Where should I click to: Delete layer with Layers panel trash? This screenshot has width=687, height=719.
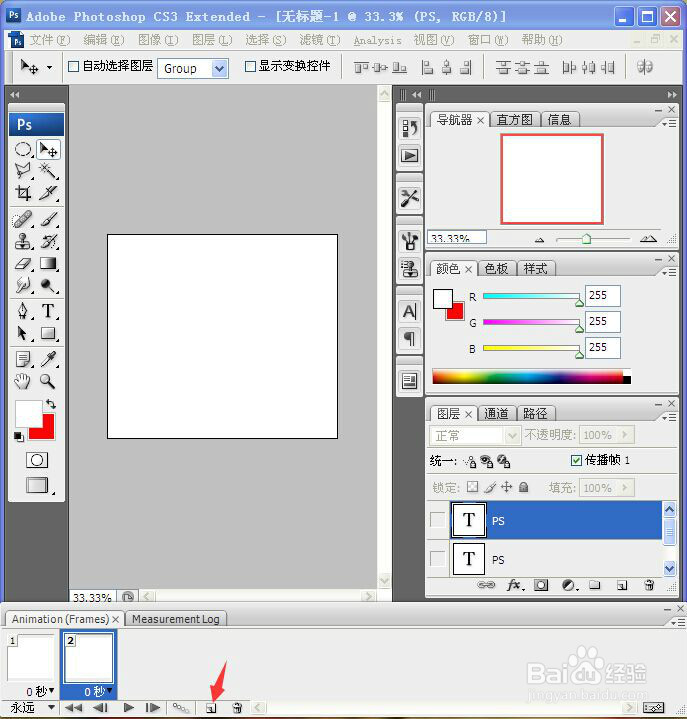649,585
